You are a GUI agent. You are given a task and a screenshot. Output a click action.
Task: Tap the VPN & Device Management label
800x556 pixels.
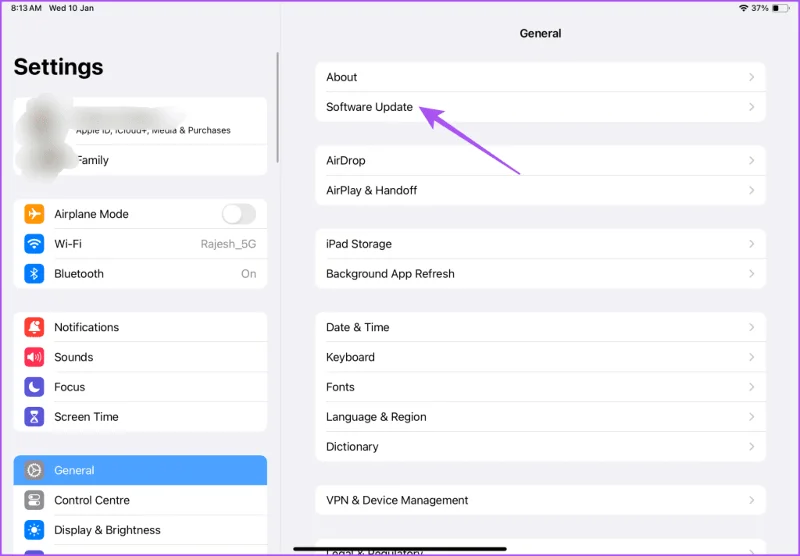pos(397,500)
